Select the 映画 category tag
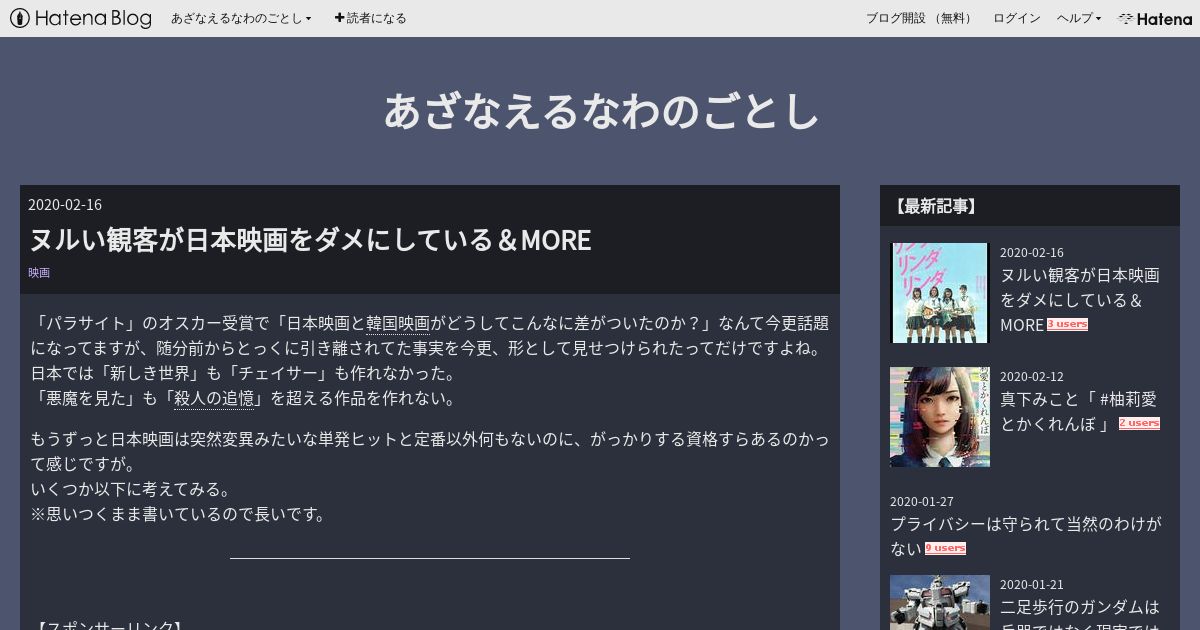Screen dimensions: 1200x630 [39, 272]
